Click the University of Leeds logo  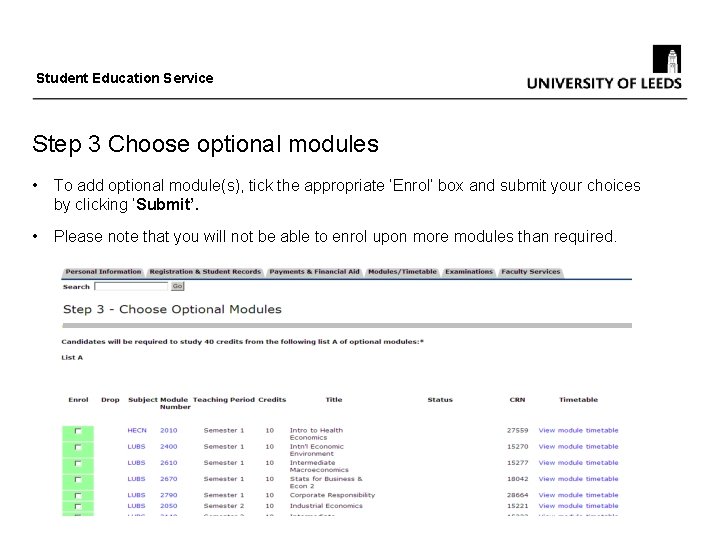pyautogui.click(x=604, y=68)
